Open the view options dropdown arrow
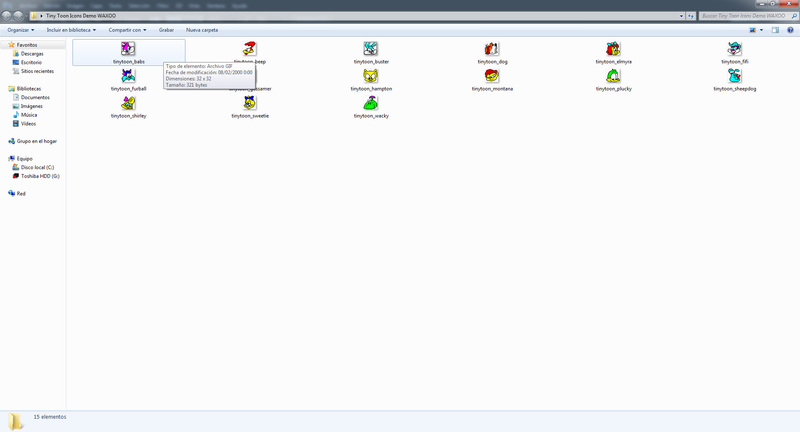The width and height of the screenshot is (800, 432). coord(762,30)
